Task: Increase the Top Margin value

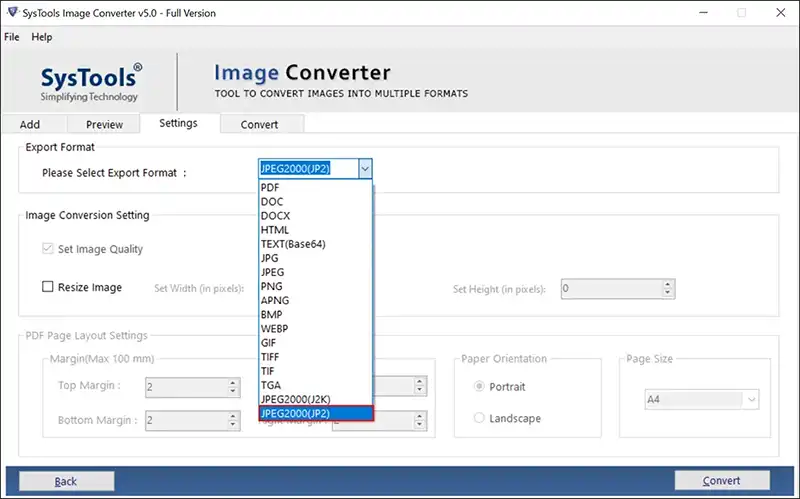Action: tap(233, 383)
